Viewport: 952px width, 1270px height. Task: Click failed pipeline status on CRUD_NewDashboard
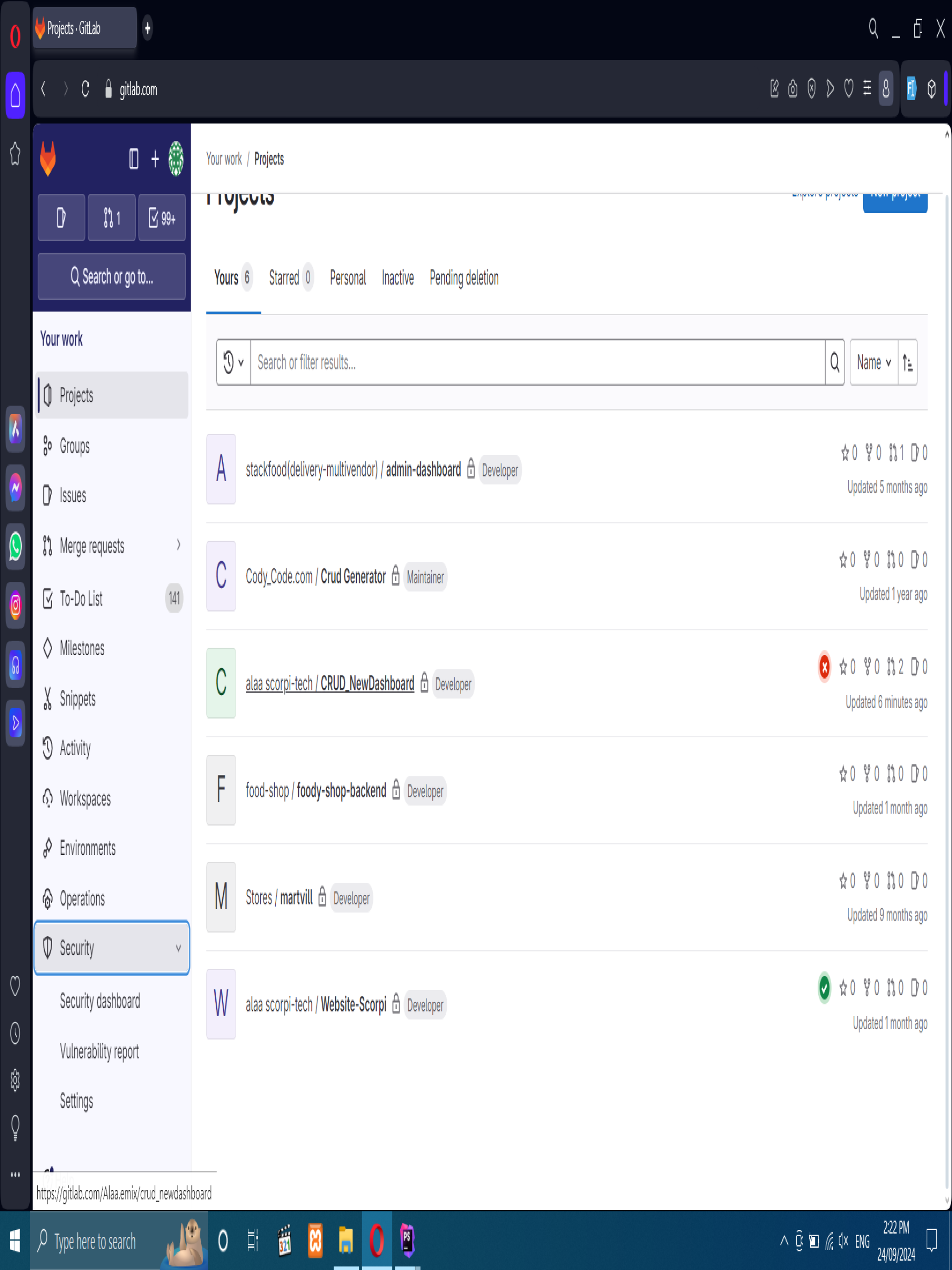pos(824,667)
